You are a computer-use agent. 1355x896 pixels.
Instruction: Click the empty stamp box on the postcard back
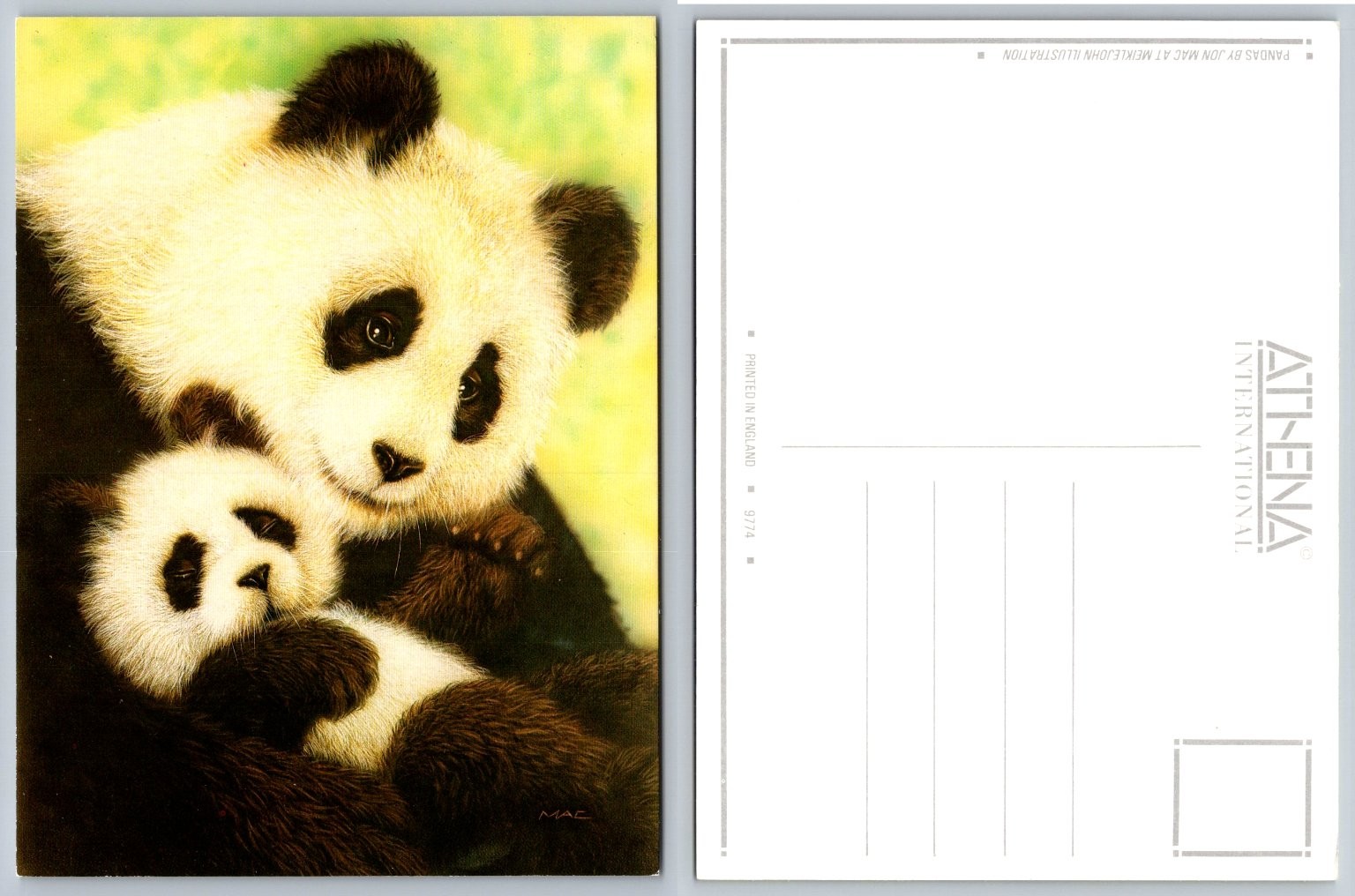coord(1242,798)
